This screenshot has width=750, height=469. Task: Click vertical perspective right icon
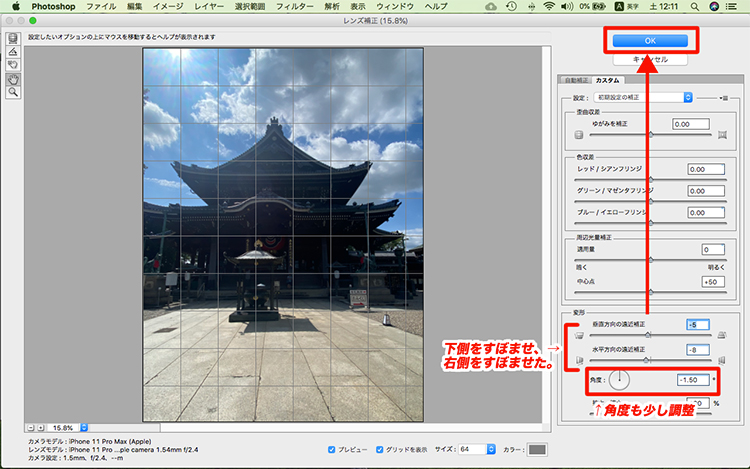click(x=722, y=335)
